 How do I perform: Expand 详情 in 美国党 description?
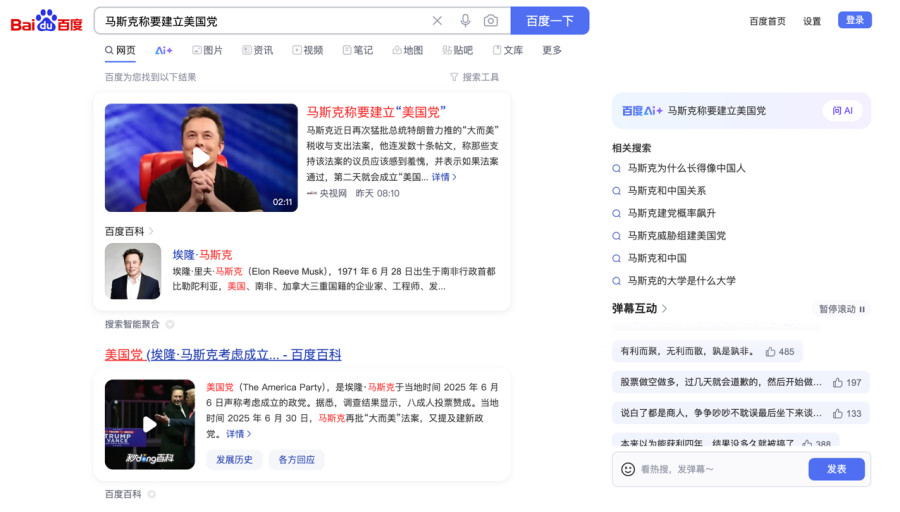coord(239,434)
